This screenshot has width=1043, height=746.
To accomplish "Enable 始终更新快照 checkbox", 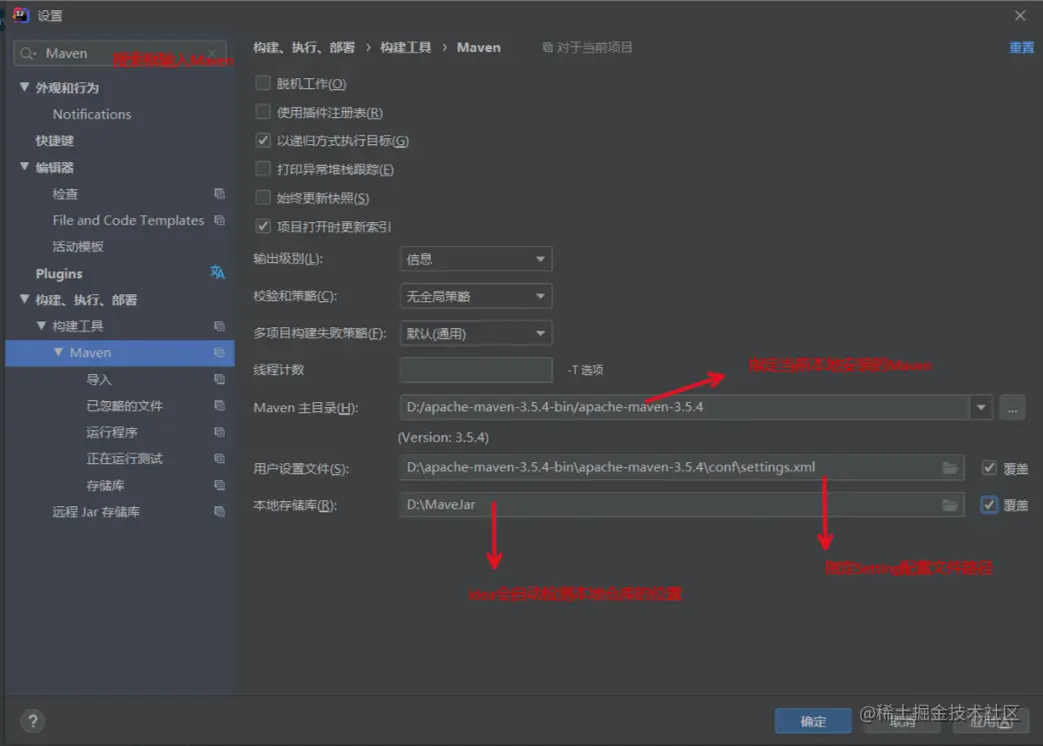I will pos(263,197).
